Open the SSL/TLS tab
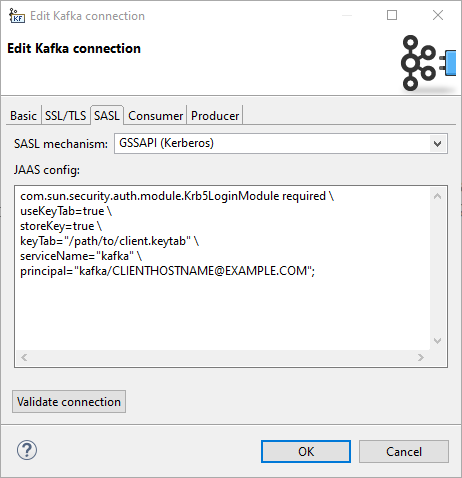Screen dimensions: 462x478 [x=65, y=116]
